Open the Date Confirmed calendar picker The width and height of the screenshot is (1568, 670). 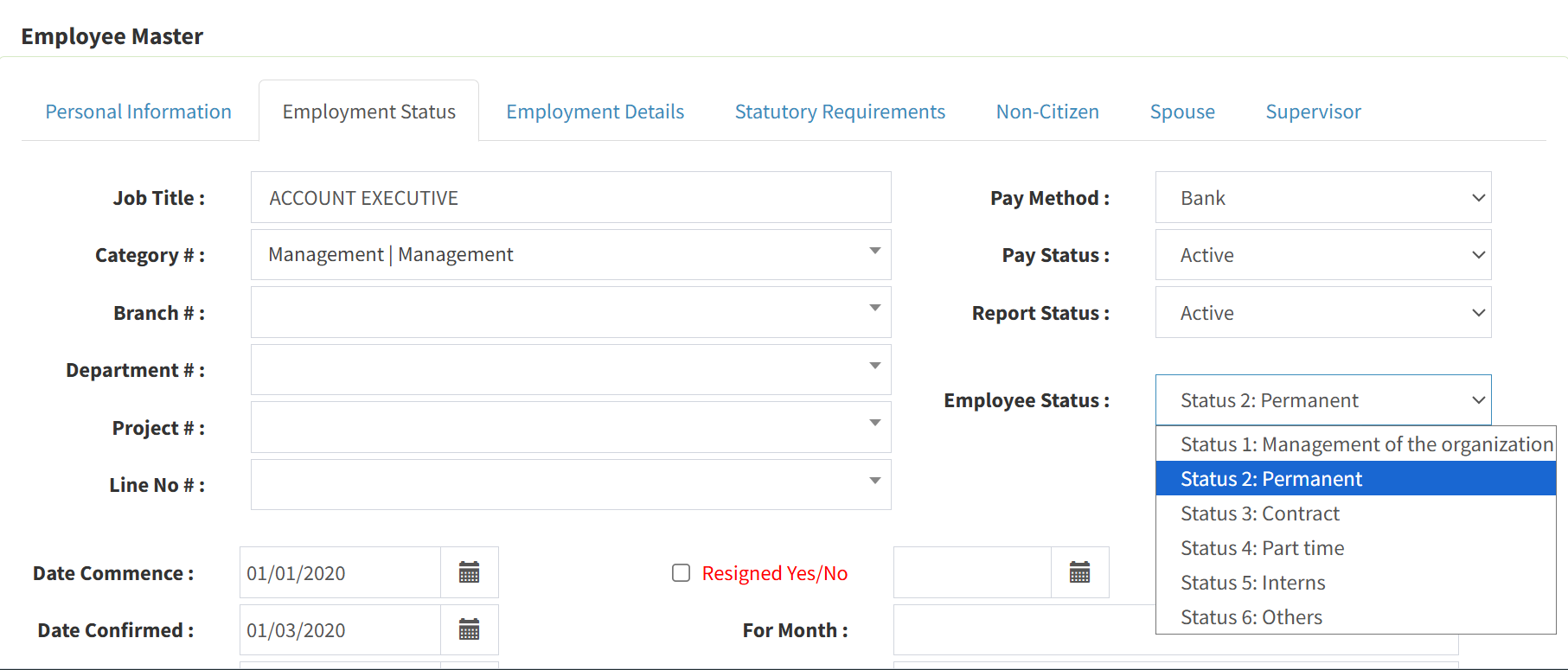pos(470,629)
